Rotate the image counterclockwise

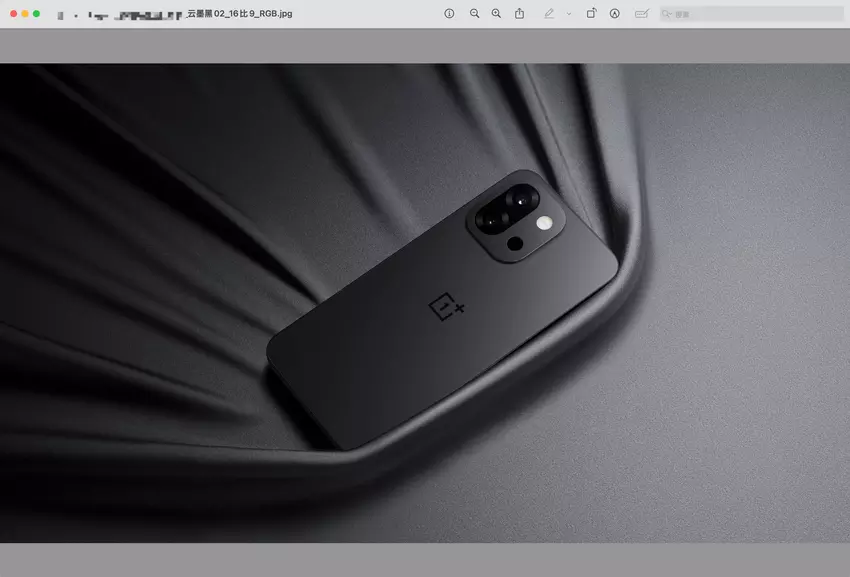[590, 13]
